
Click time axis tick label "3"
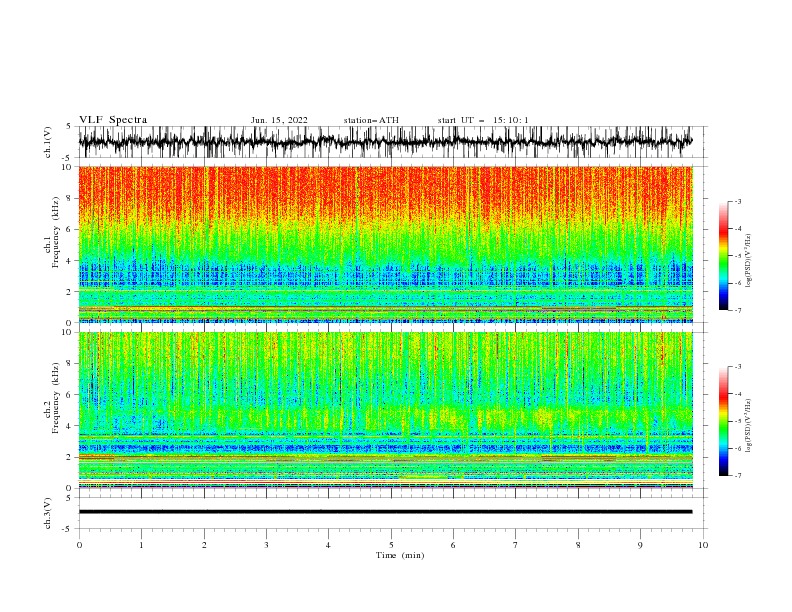(x=266, y=545)
